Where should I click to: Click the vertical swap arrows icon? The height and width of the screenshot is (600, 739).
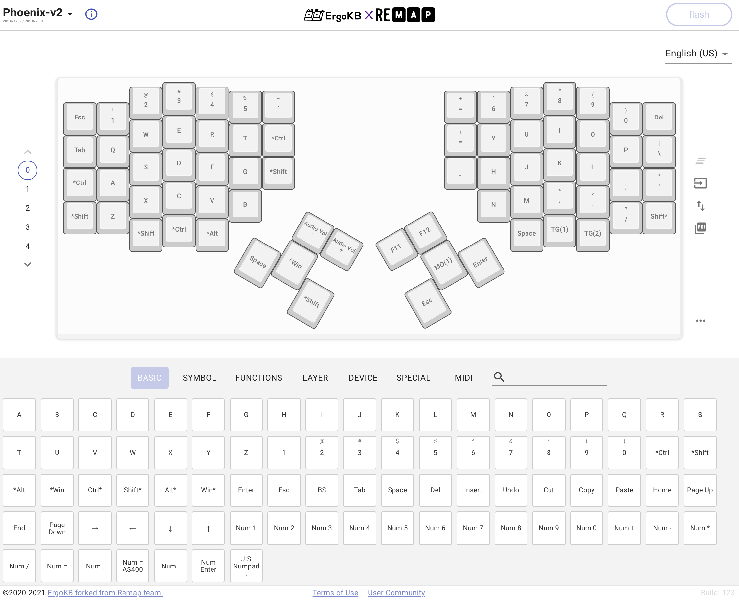701,206
